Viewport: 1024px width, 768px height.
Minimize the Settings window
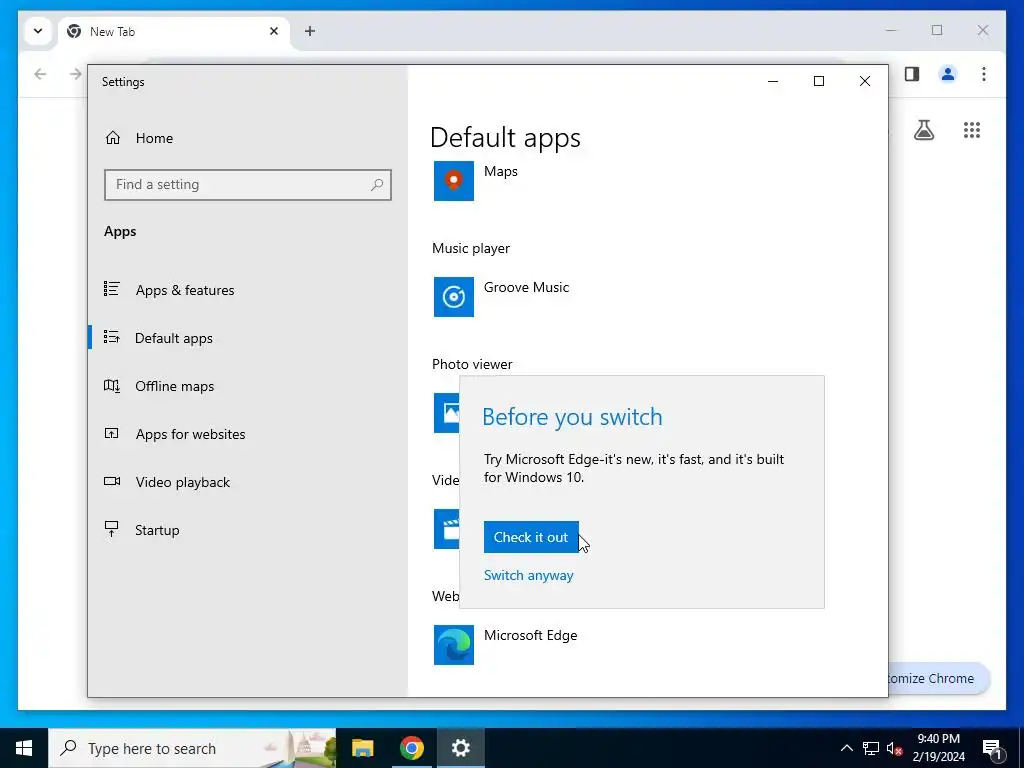(773, 81)
